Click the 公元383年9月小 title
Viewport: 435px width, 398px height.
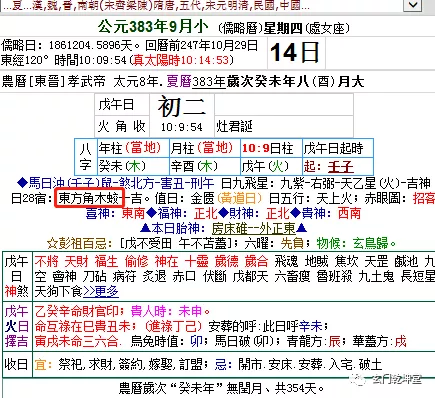pyautogui.click(x=153, y=27)
